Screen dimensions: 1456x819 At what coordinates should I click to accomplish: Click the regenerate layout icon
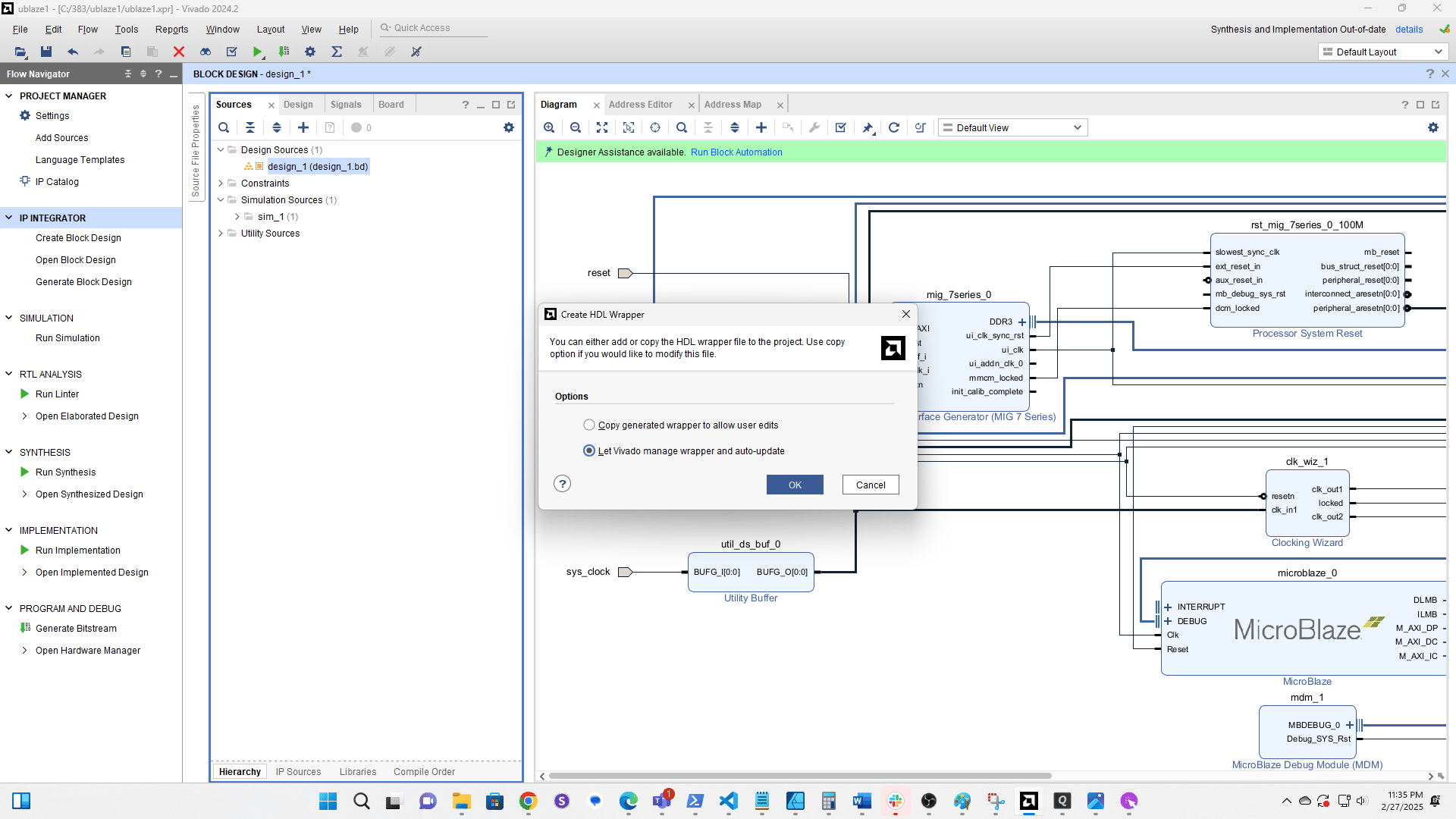pos(894,127)
